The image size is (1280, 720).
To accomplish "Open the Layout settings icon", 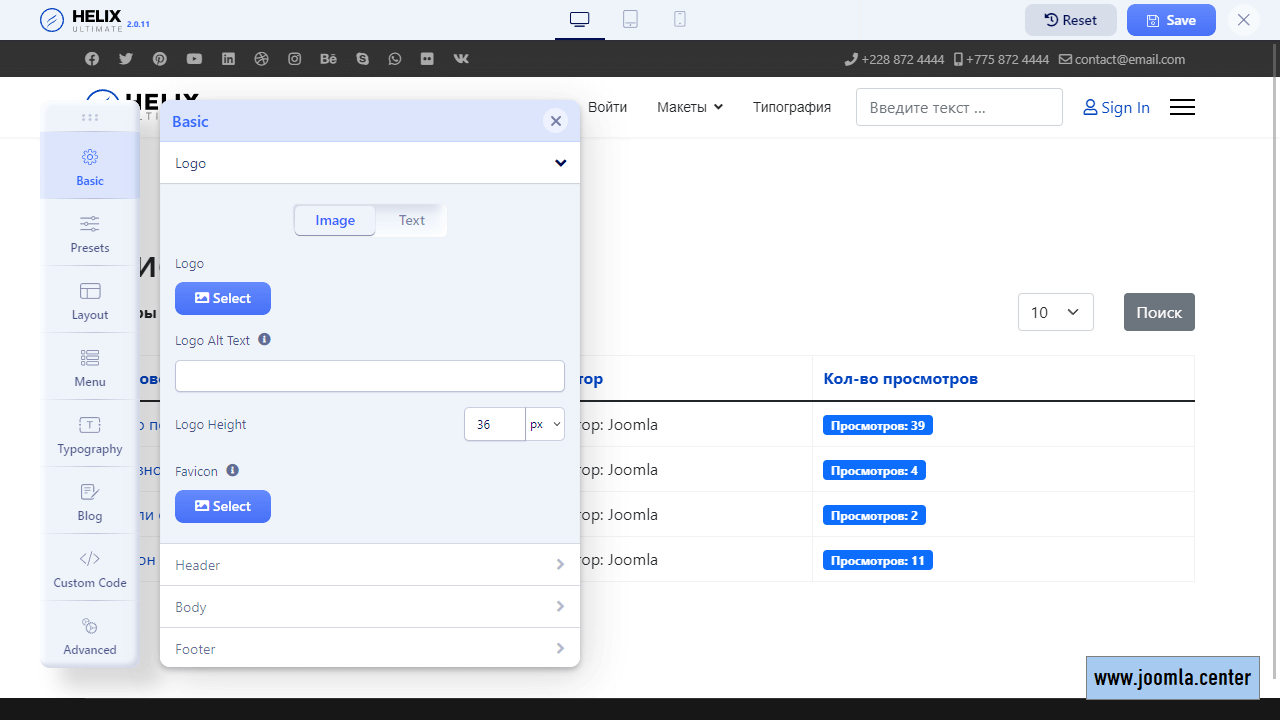I will tap(90, 300).
